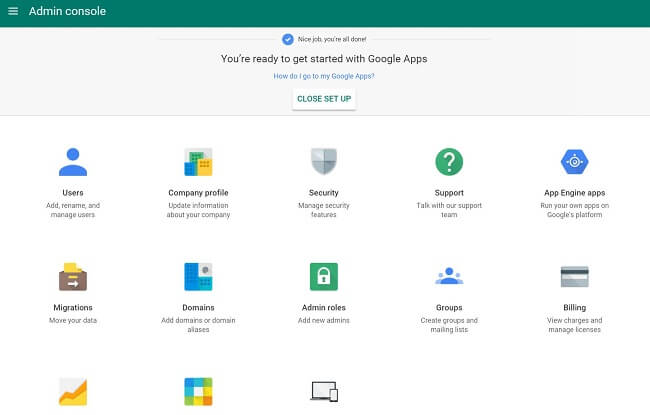Select the Users label

(x=73, y=193)
